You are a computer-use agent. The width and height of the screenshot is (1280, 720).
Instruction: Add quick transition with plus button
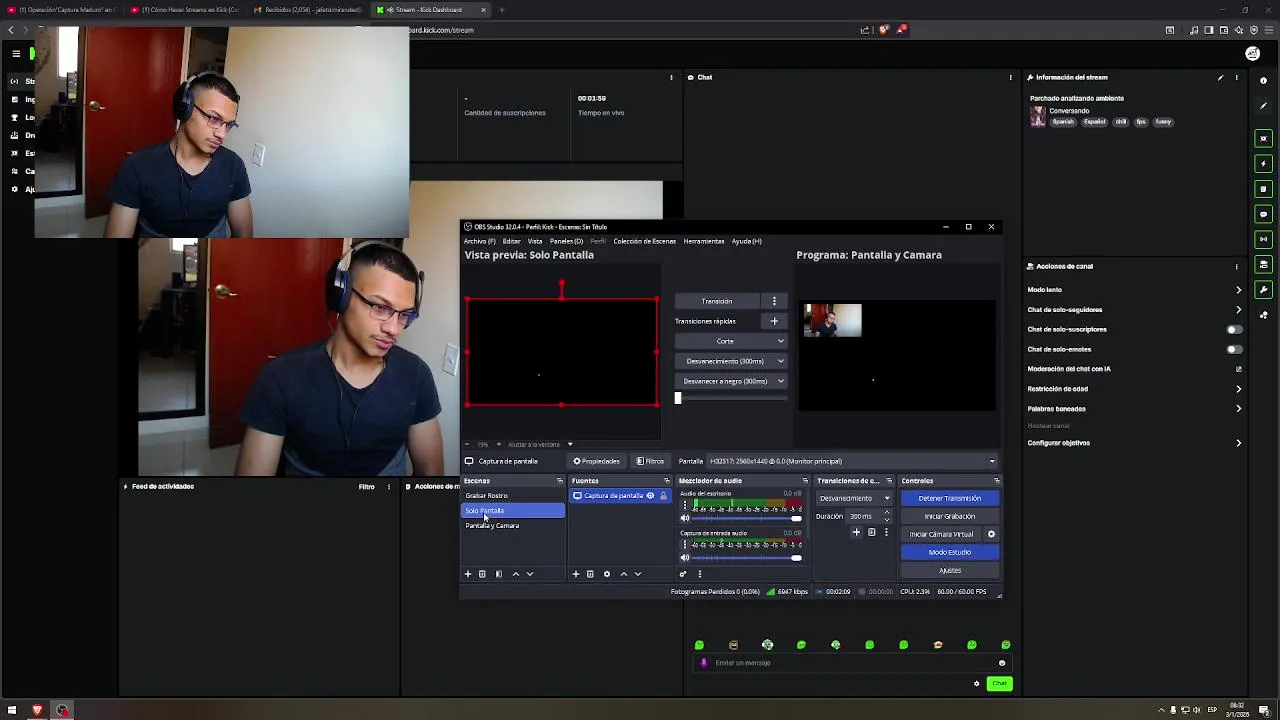774,321
